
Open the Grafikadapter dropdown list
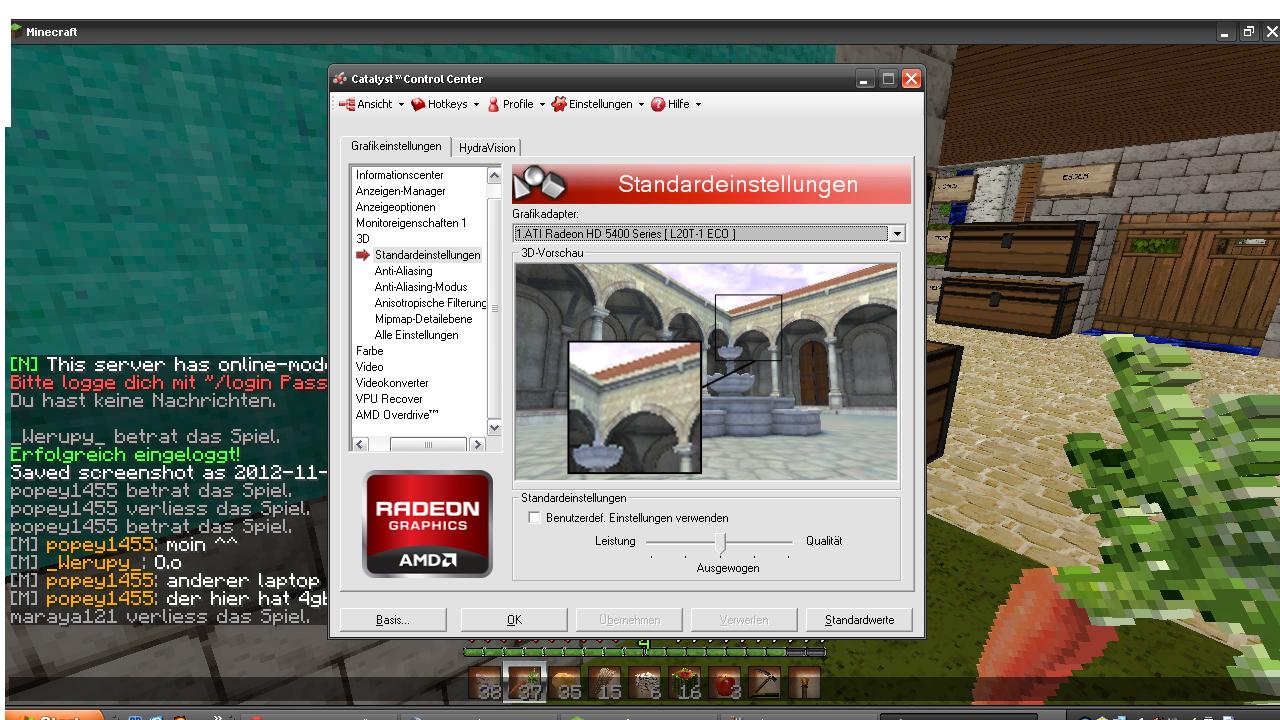point(896,234)
